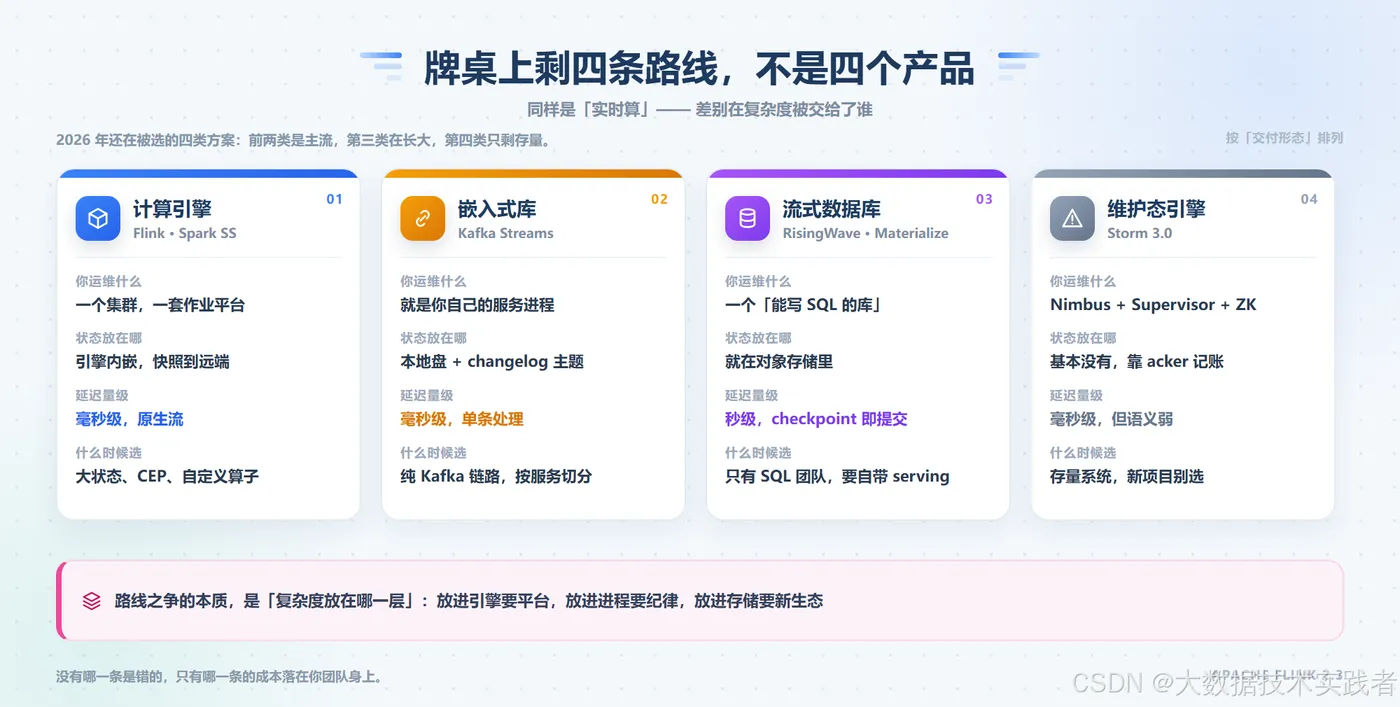Click the RisingWave • Materialize subtitle
Screen dimensions: 1400x707
866,233
